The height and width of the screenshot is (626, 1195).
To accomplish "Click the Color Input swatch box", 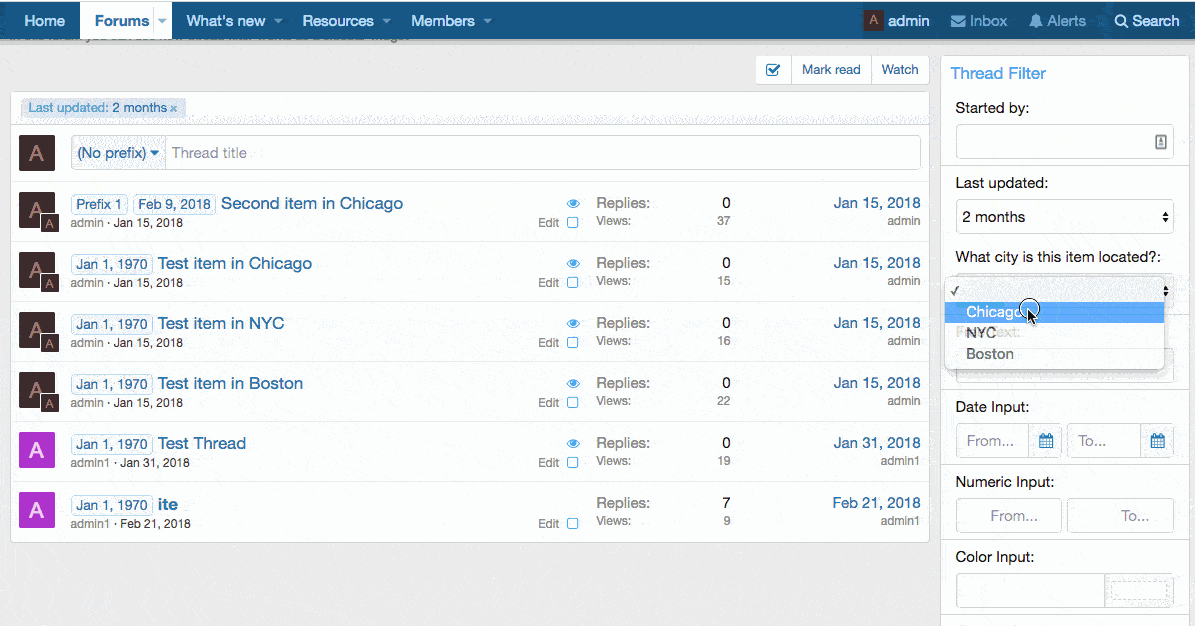I will tap(1138, 590).
